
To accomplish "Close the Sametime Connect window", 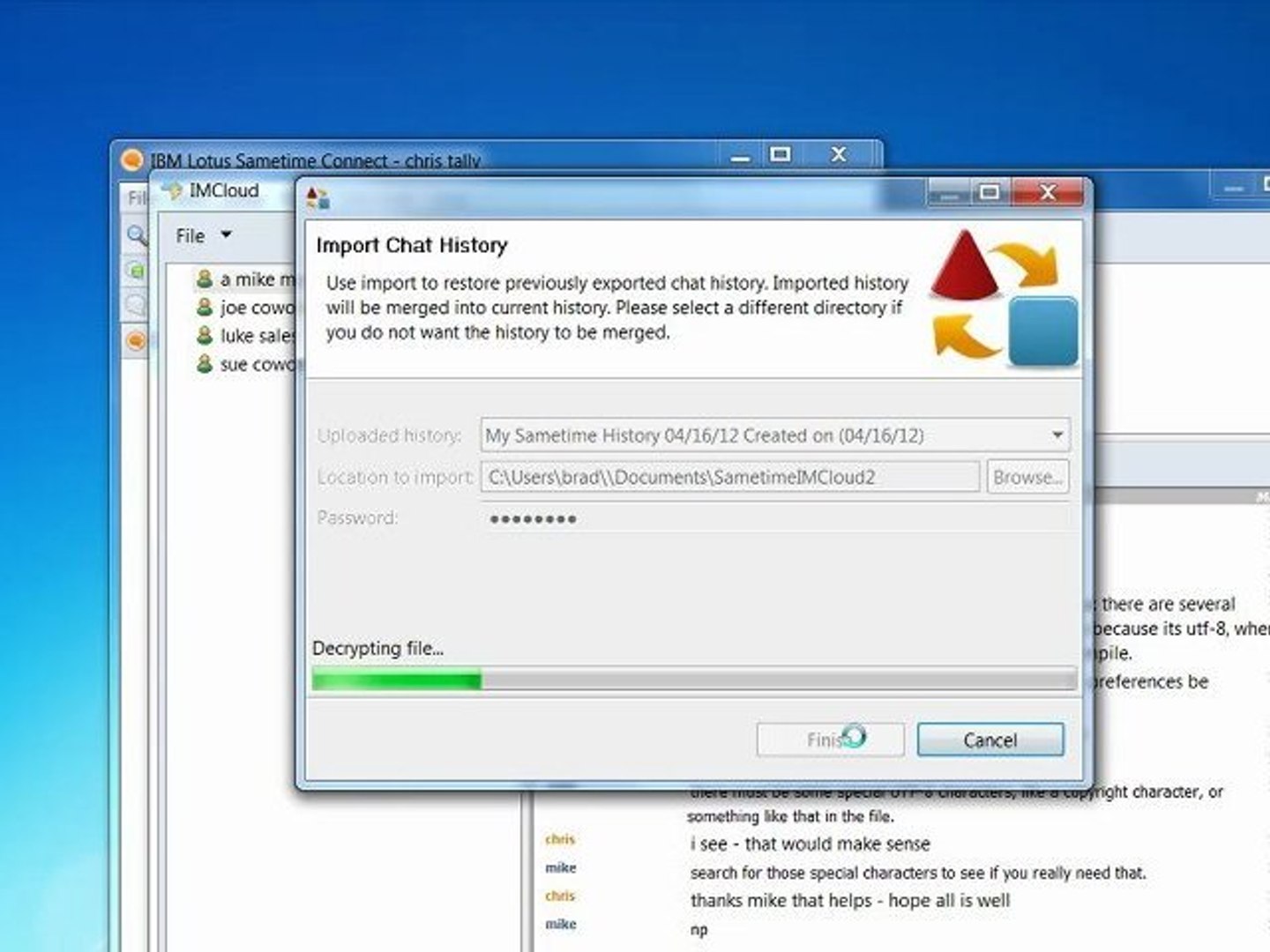I will click(x=839, y=155).
